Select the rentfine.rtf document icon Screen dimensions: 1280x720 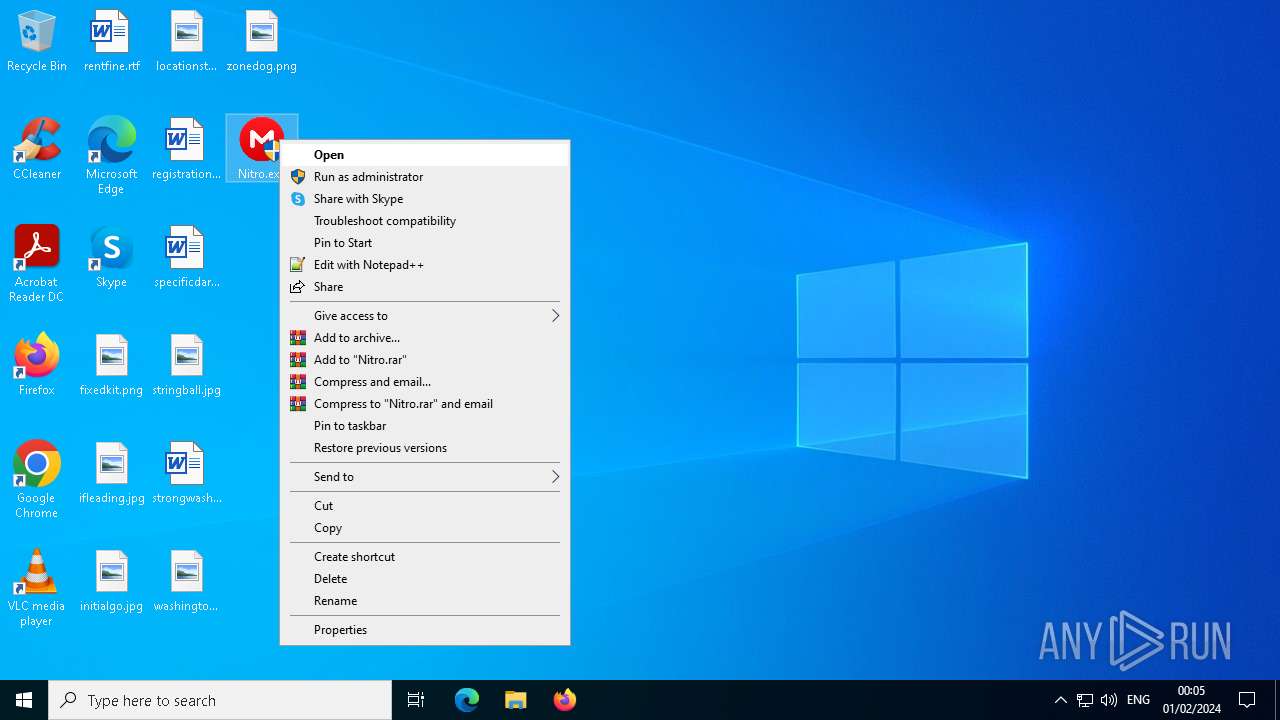(112, 42)
